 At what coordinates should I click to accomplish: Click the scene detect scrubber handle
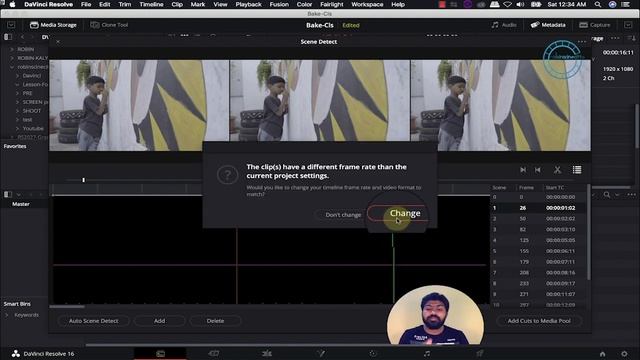coord(83,180)
